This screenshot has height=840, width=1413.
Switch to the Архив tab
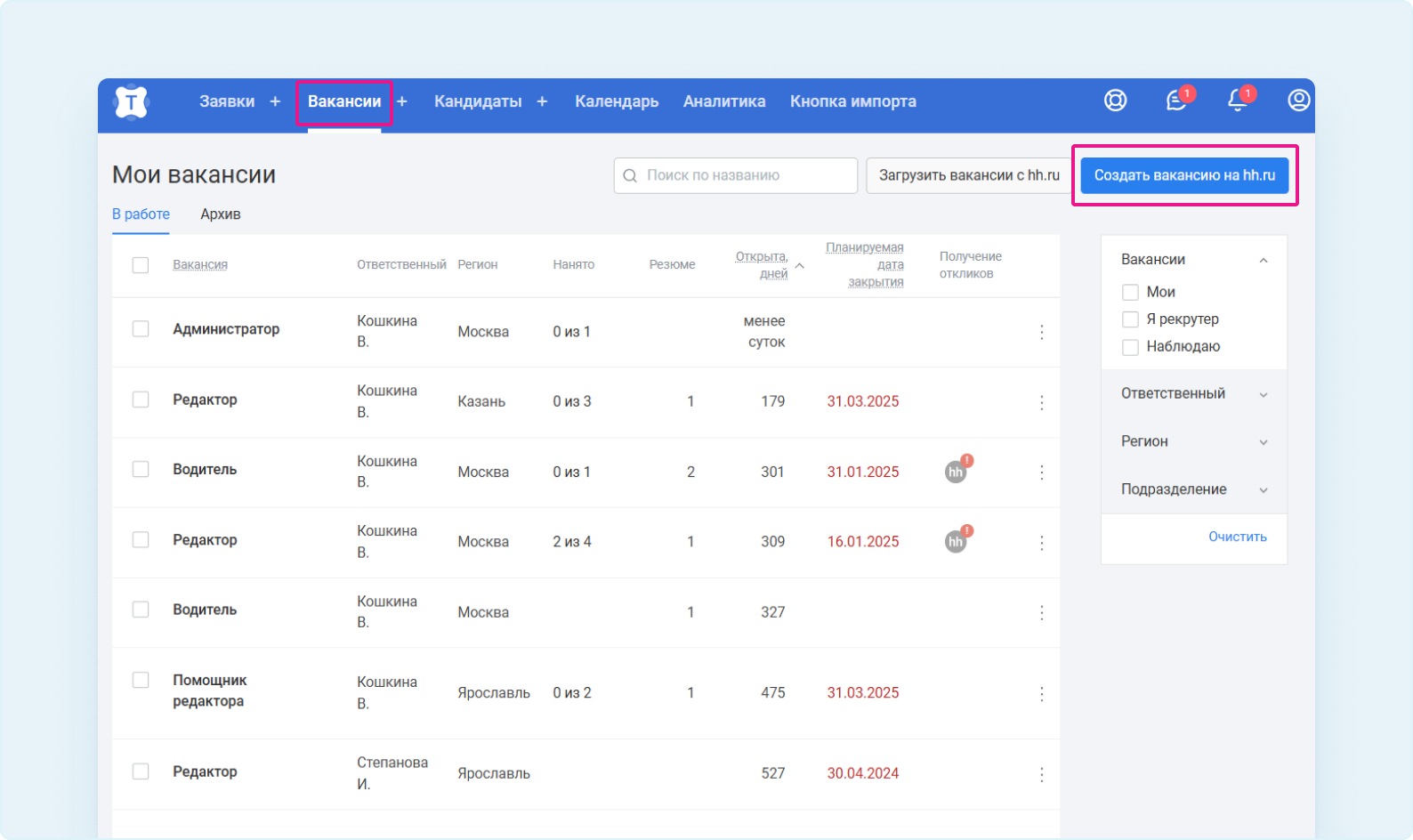pos(221,214)
